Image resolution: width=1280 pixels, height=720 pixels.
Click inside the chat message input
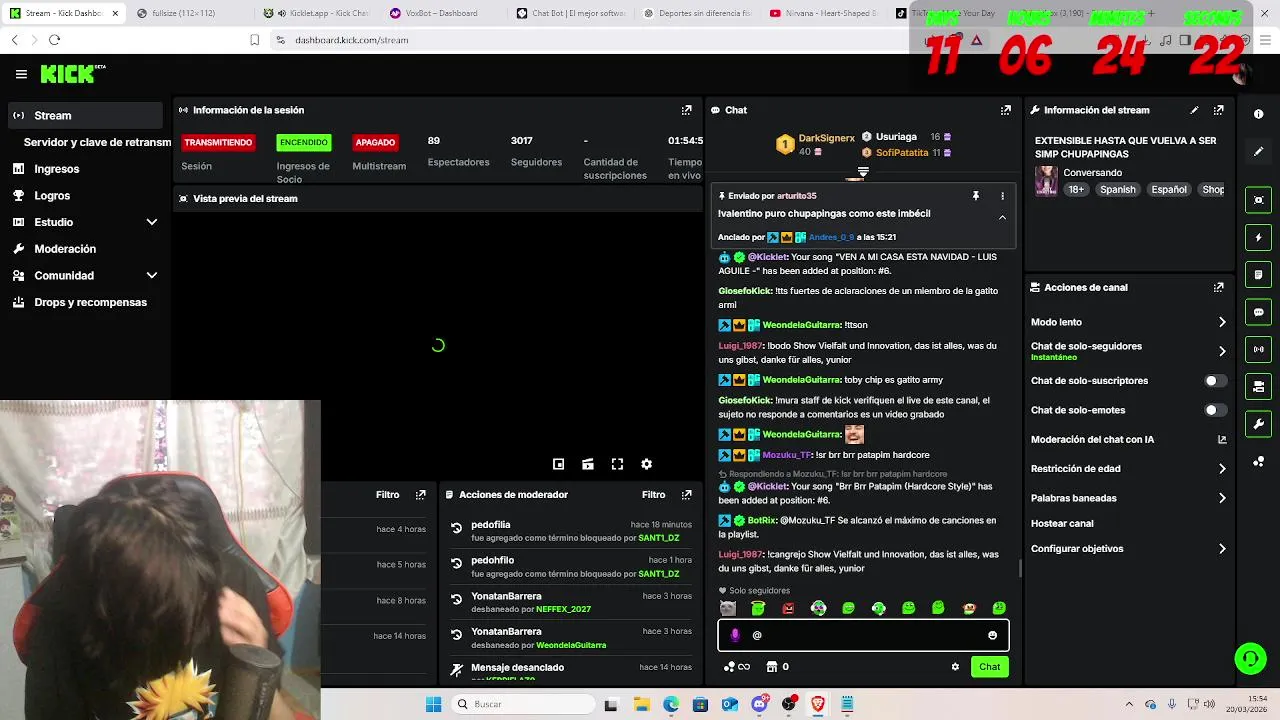(x=862, y=635)
